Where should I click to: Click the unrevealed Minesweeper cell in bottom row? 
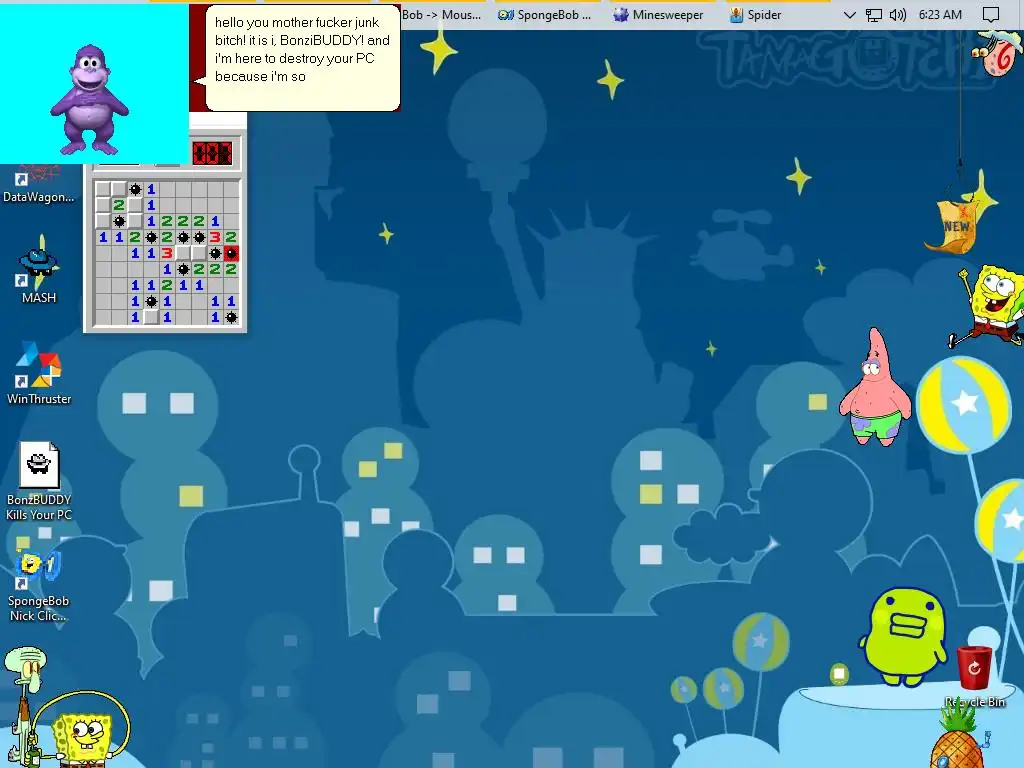coord(151,317)
